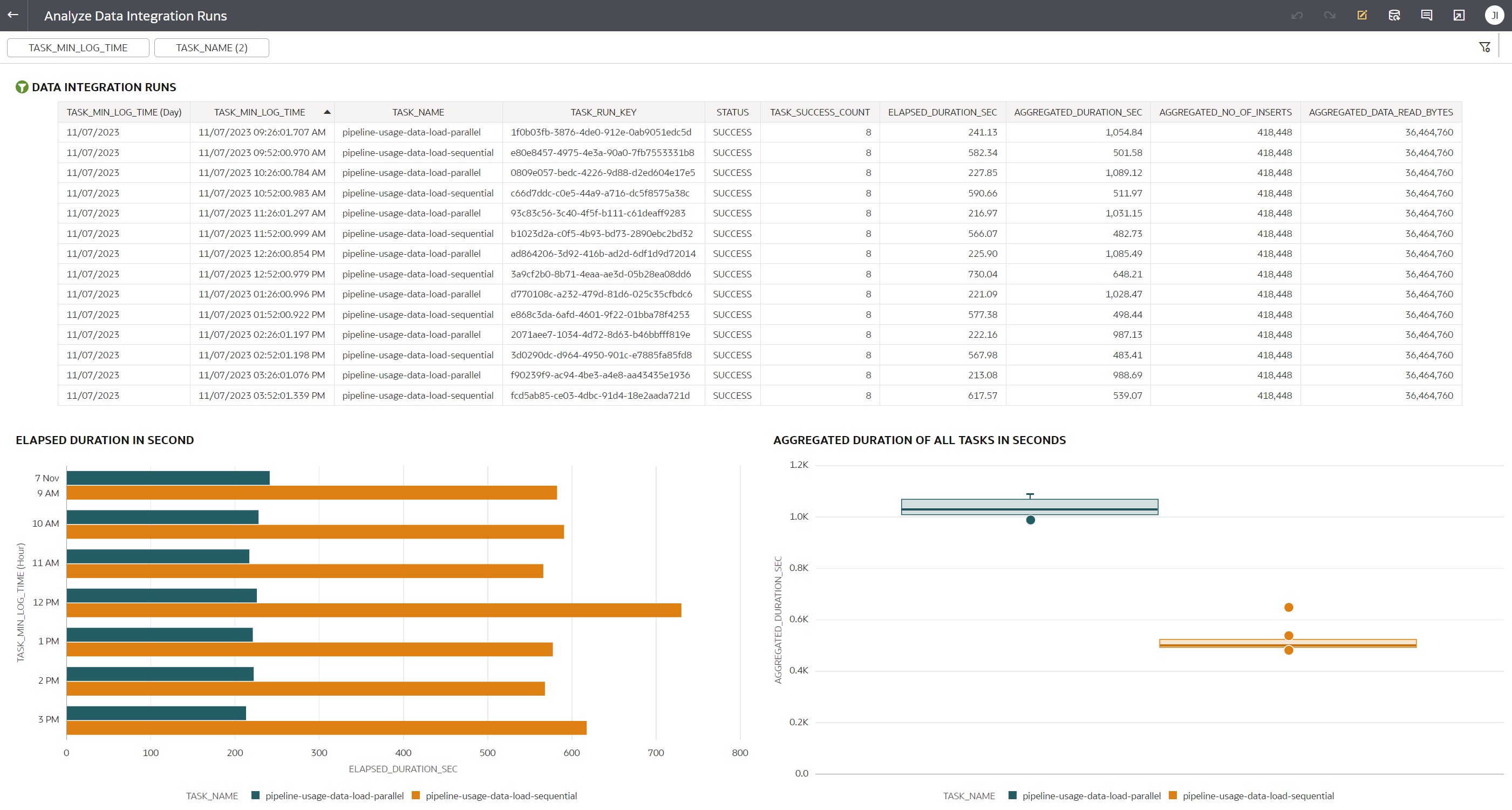Click the DATA INTEGRATION RUNS table title
Screen dimensions: 1512x810
pos(104,87)
